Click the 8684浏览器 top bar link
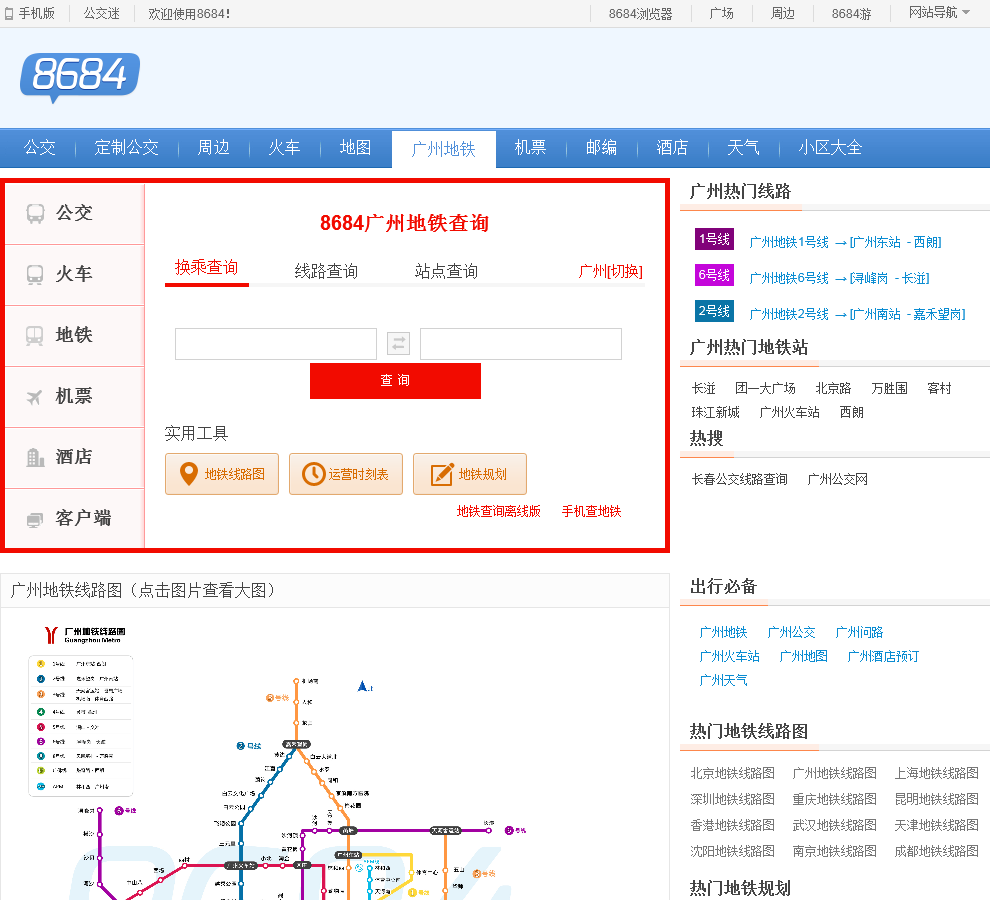990x900 pixels. pos(640,13)
